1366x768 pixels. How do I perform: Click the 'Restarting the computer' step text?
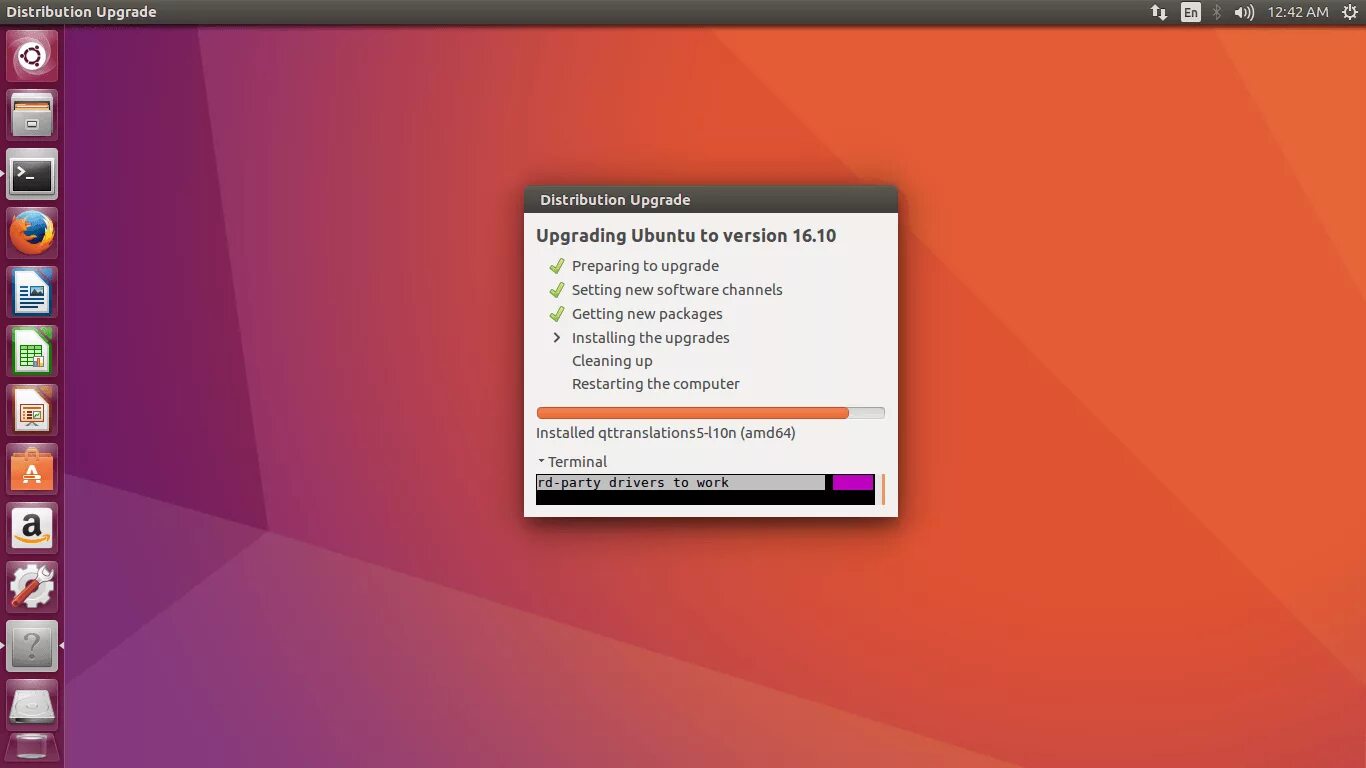tap(656, 384)
